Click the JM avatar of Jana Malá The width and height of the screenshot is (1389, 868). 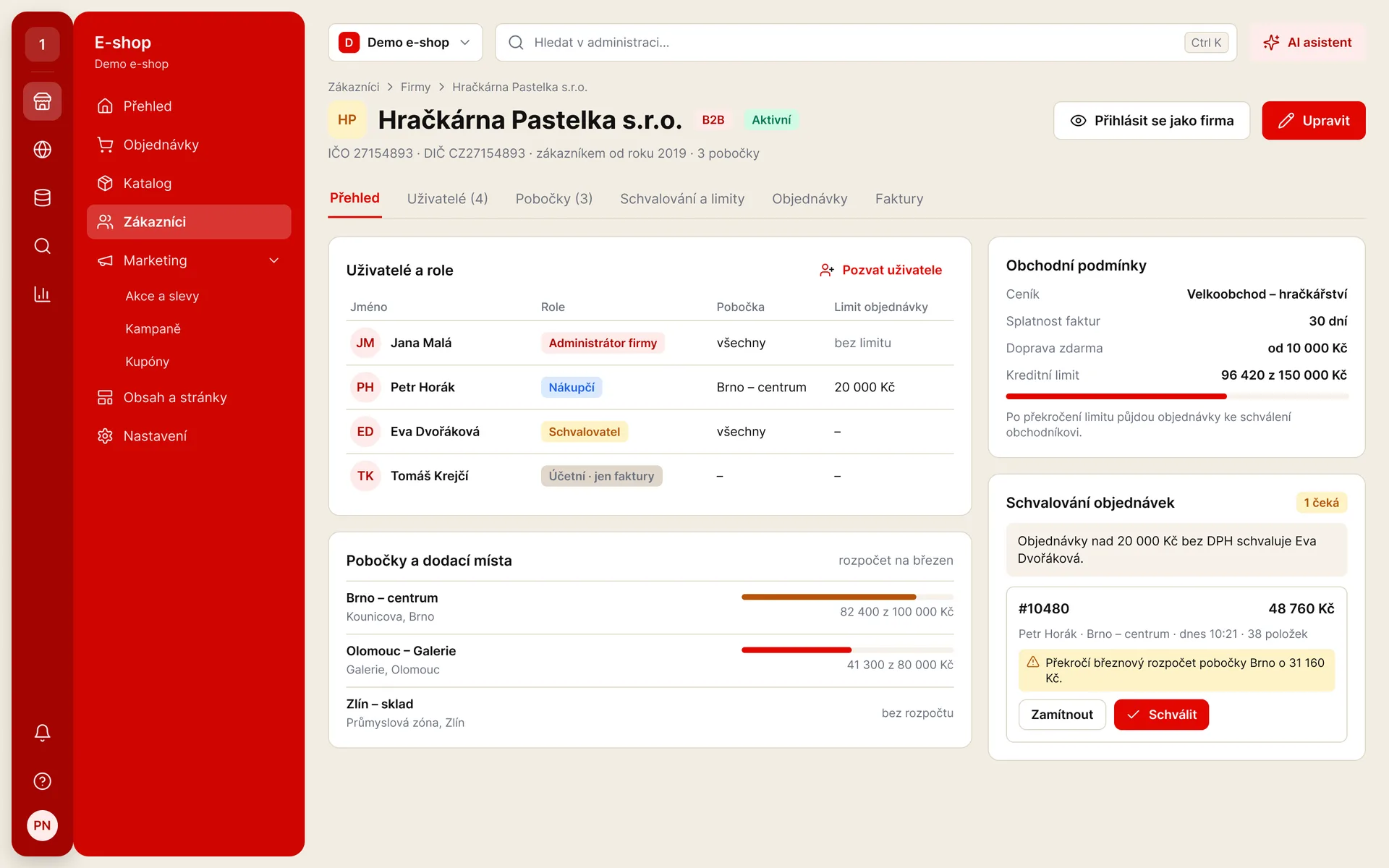point(365,343)
